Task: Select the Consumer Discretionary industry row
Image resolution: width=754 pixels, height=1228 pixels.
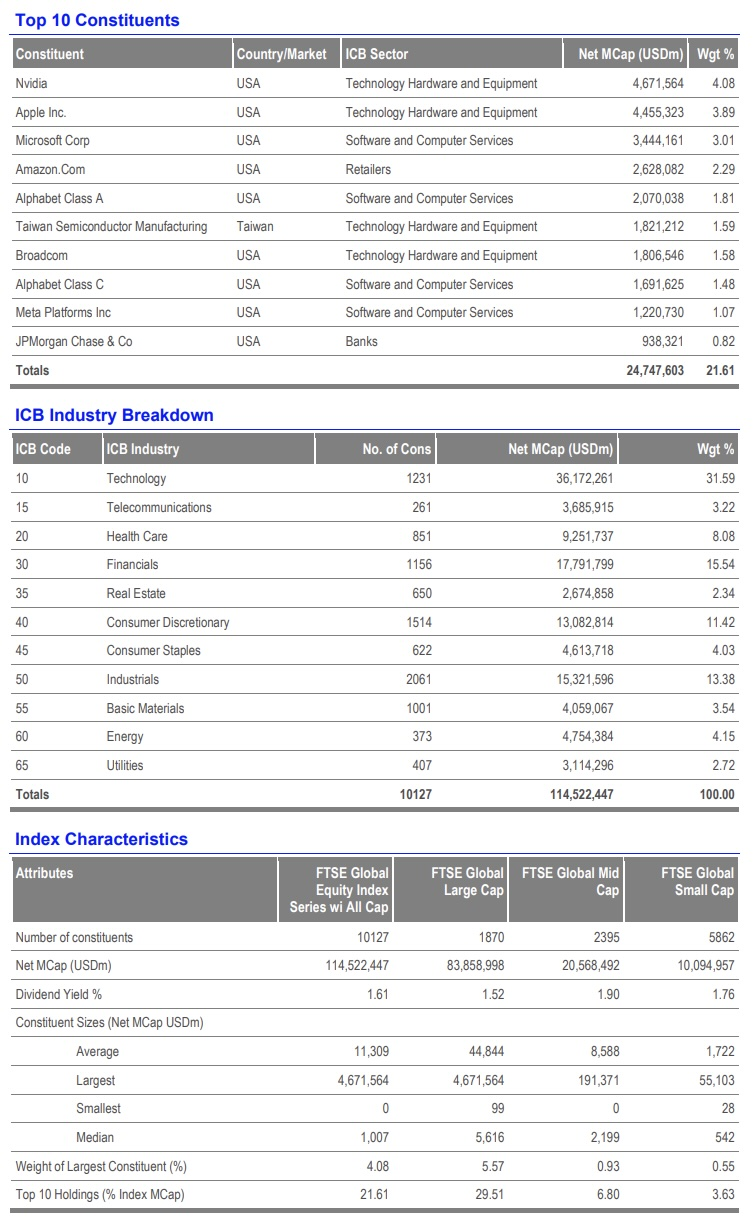Action: [x=375, y=623]
